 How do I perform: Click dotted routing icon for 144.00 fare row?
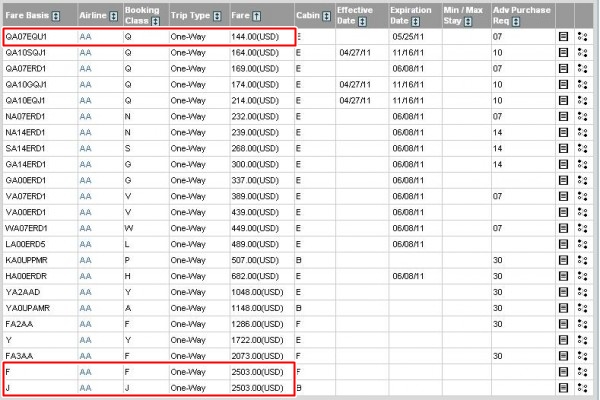[x=582, y=37]
